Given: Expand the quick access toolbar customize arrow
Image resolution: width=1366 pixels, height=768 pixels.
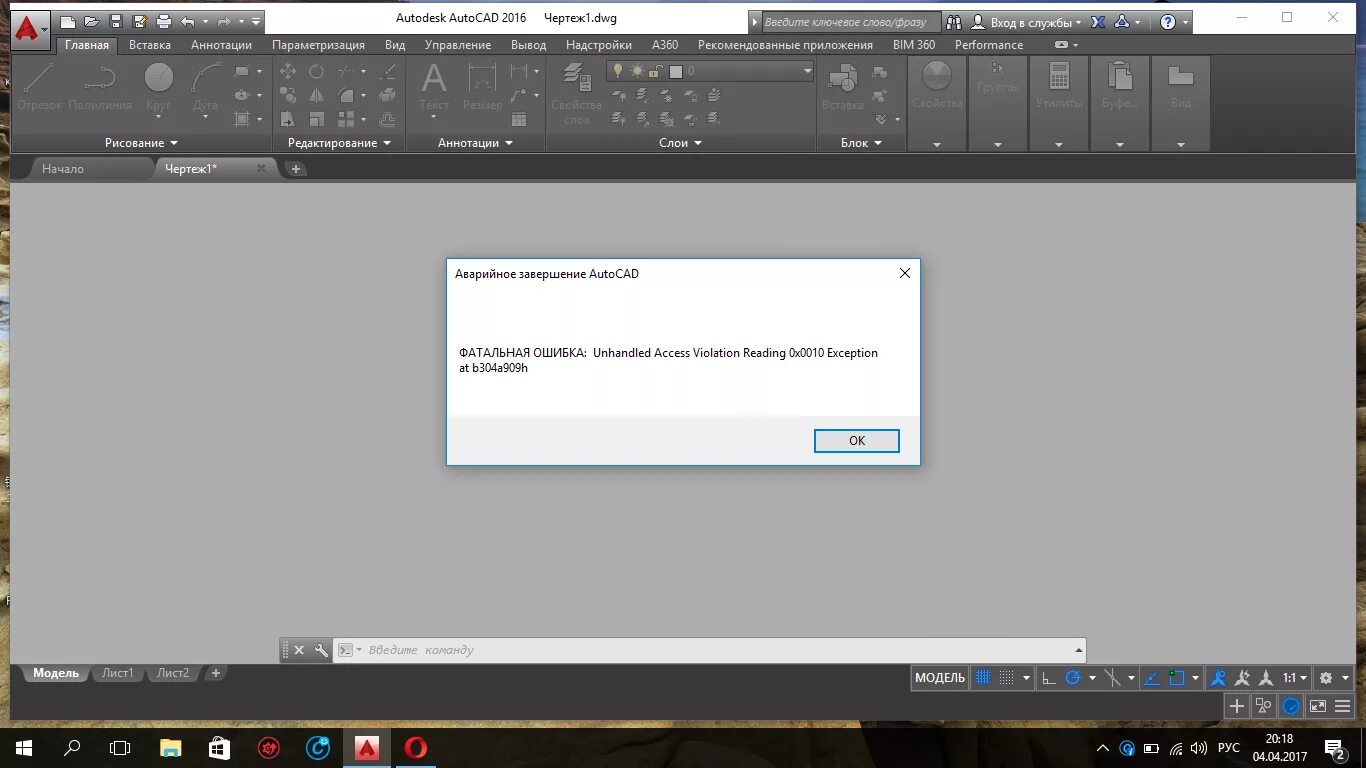Looking at the screenshot, I should (257, 22).
